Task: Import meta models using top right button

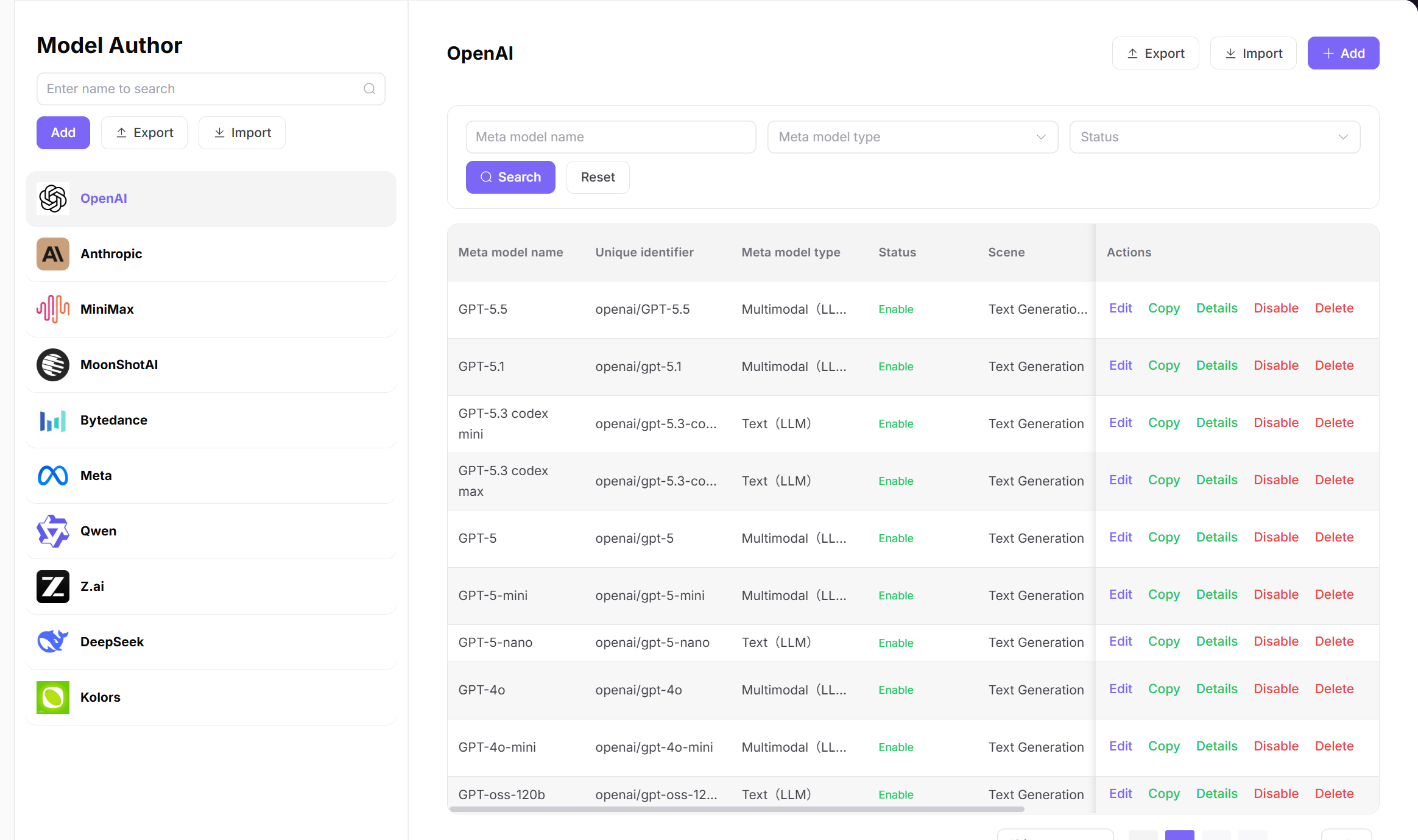Action: tap(1254, 54)
